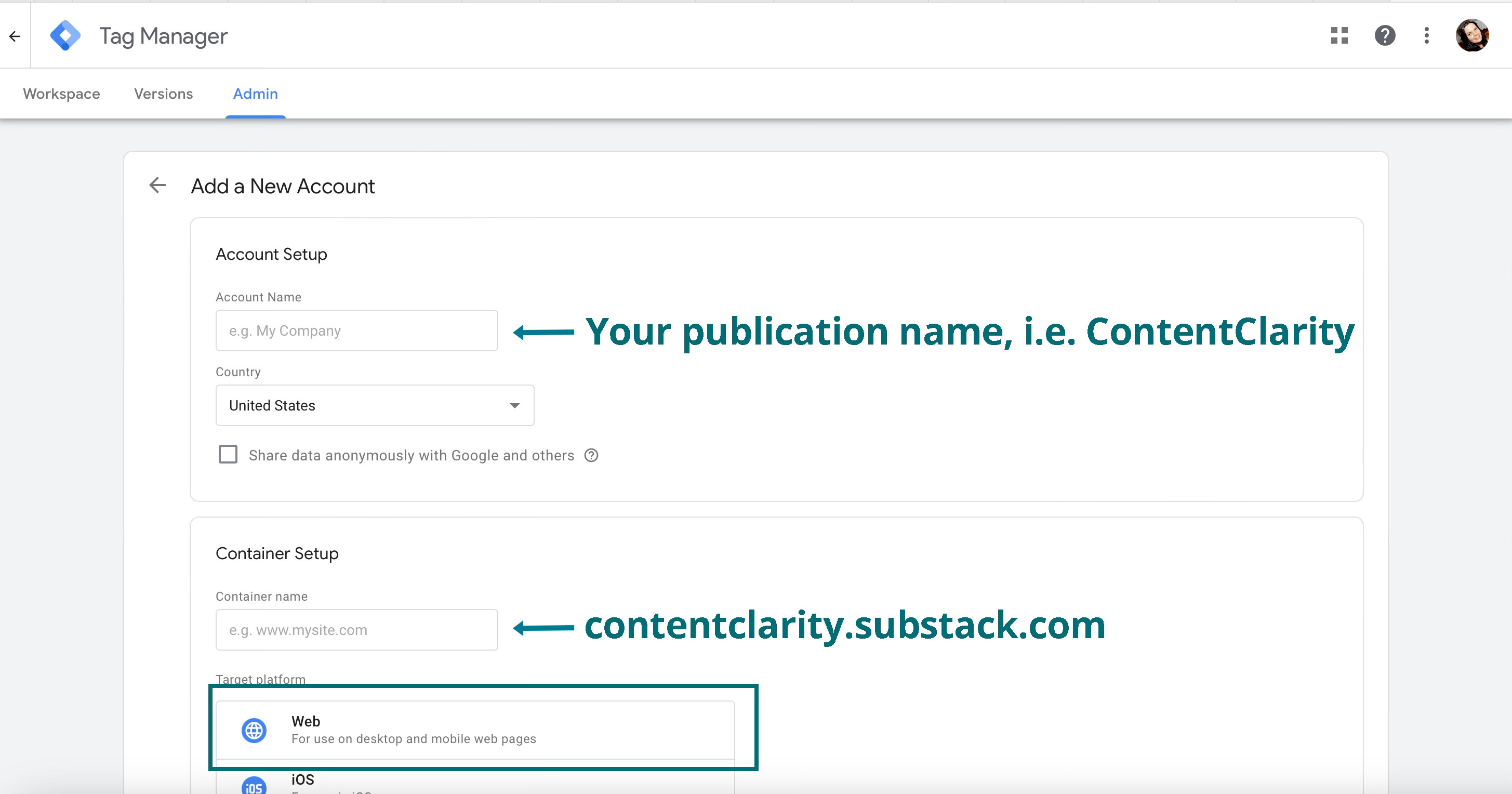Click the Account Setup heading
The height and width of the screenshot is (794, 1512).
(271, 254)
